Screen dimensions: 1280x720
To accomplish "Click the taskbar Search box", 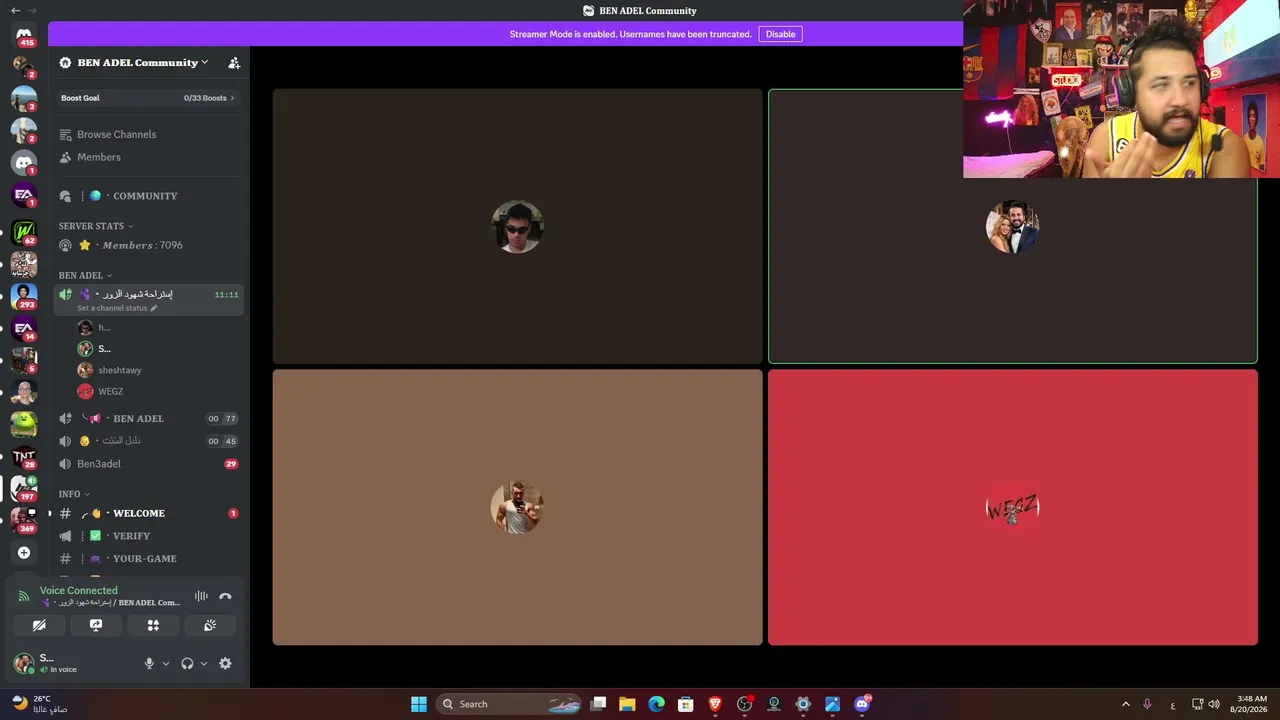I will (510, 704).
